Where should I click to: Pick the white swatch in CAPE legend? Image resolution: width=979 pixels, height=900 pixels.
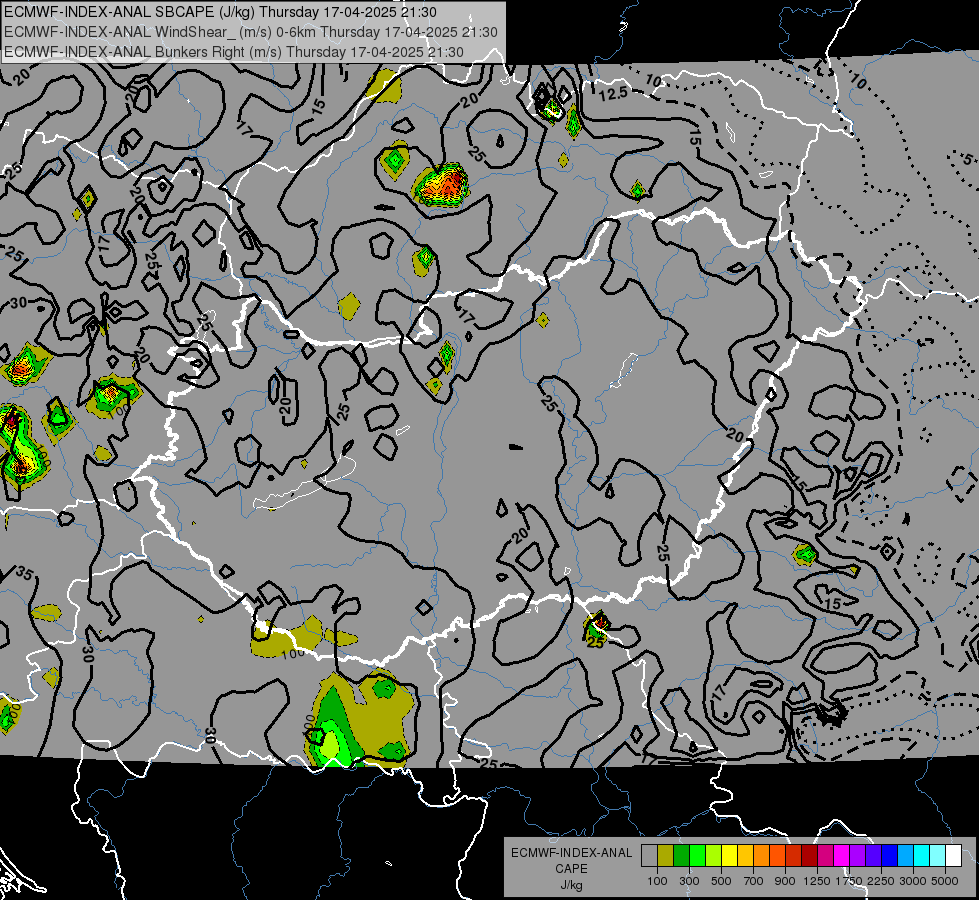(953, 855)
